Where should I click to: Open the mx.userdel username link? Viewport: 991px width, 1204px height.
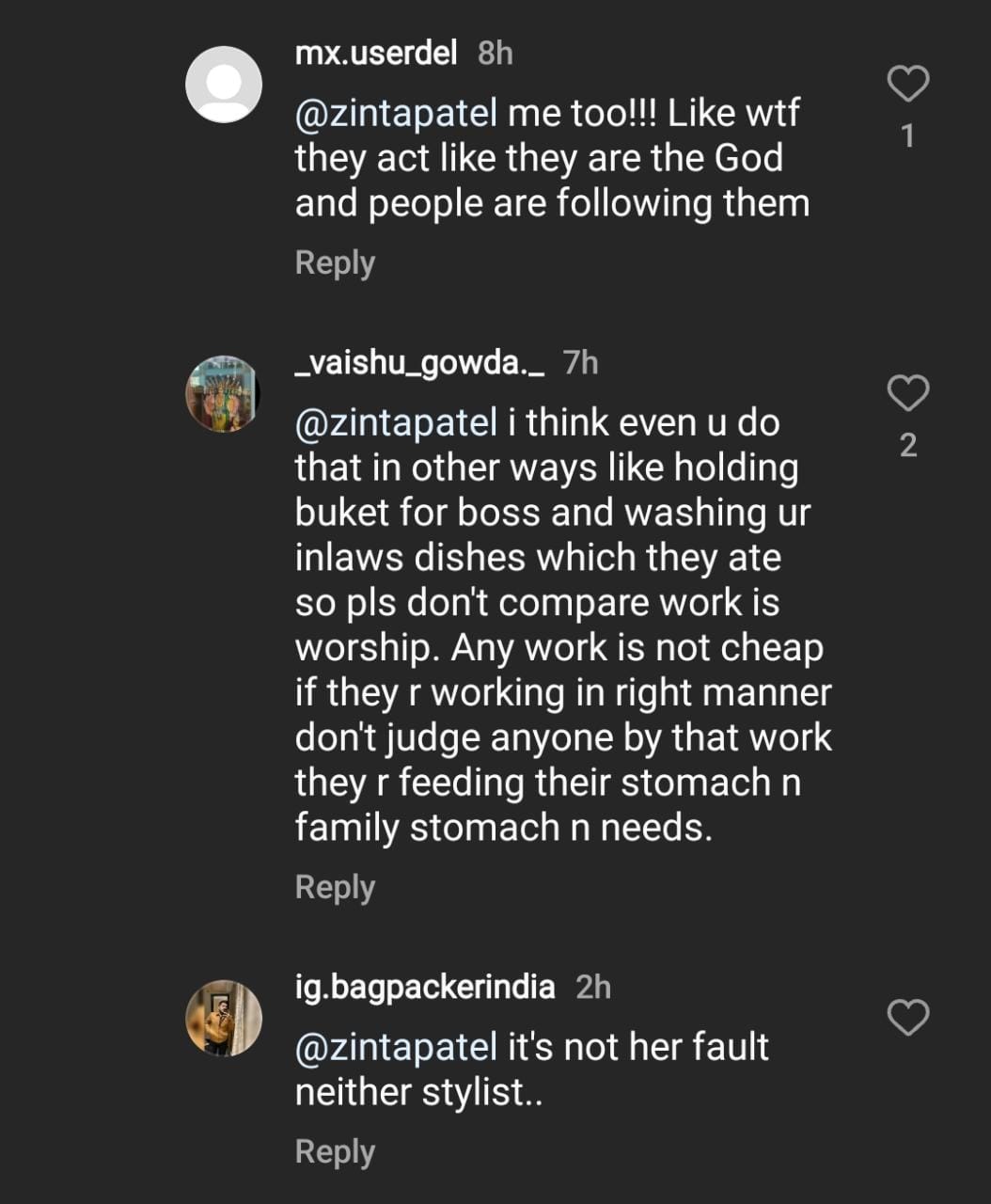[x=376, y=53]
